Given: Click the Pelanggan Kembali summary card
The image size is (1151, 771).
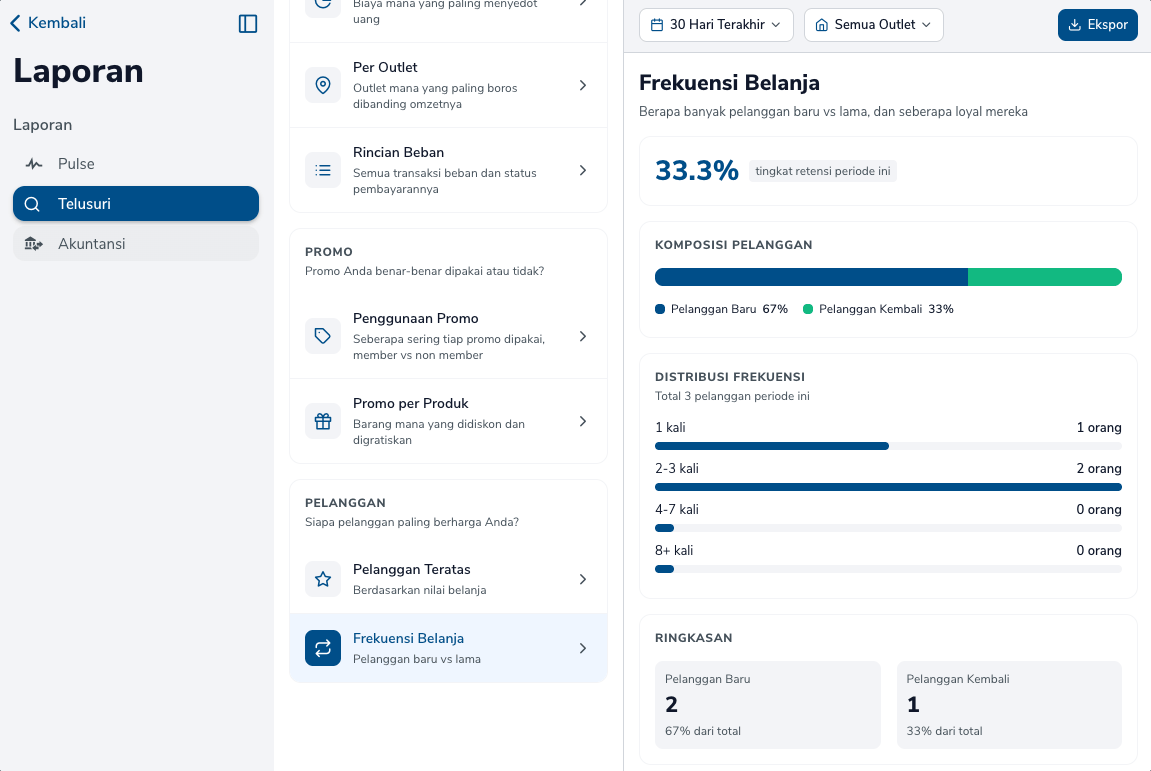Looking at the screenshot, I should 1009,705.
